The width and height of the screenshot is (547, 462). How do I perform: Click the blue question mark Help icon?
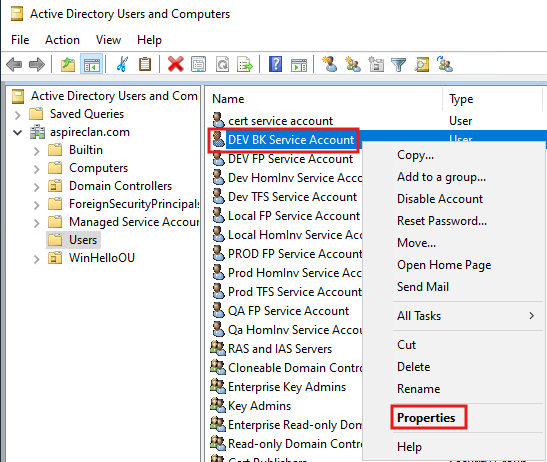click(275, 64)
